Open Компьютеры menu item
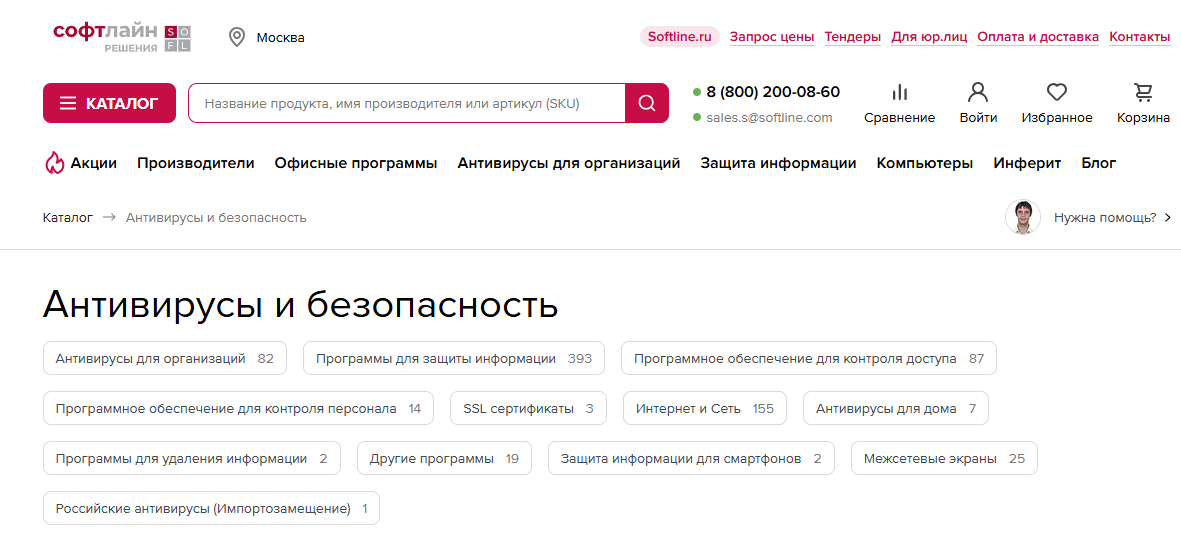1181x538 pixels. click(x=925, y=163)
